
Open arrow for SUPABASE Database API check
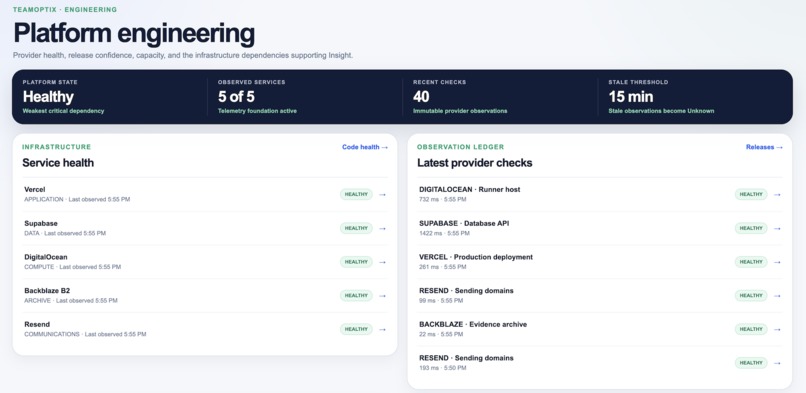tap(777, 228)
